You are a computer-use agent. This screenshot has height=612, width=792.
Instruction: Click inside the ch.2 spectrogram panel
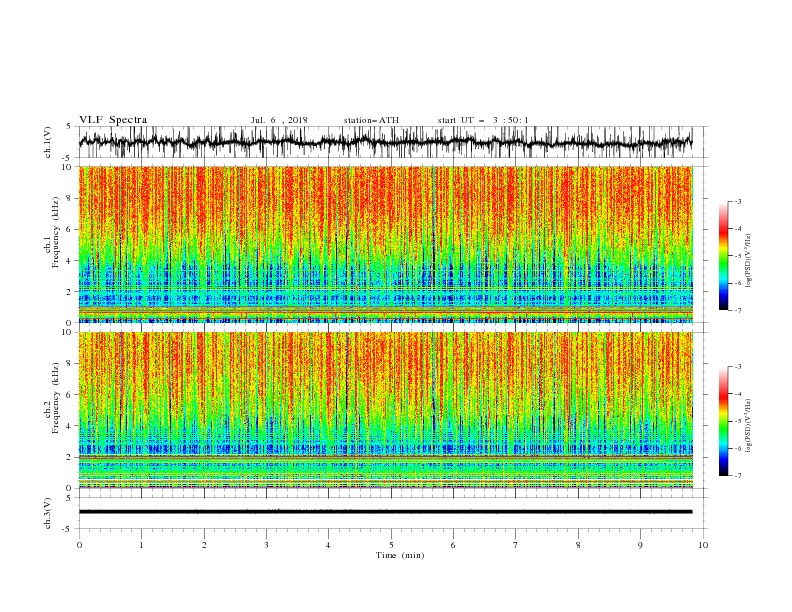tap(386, 410)
